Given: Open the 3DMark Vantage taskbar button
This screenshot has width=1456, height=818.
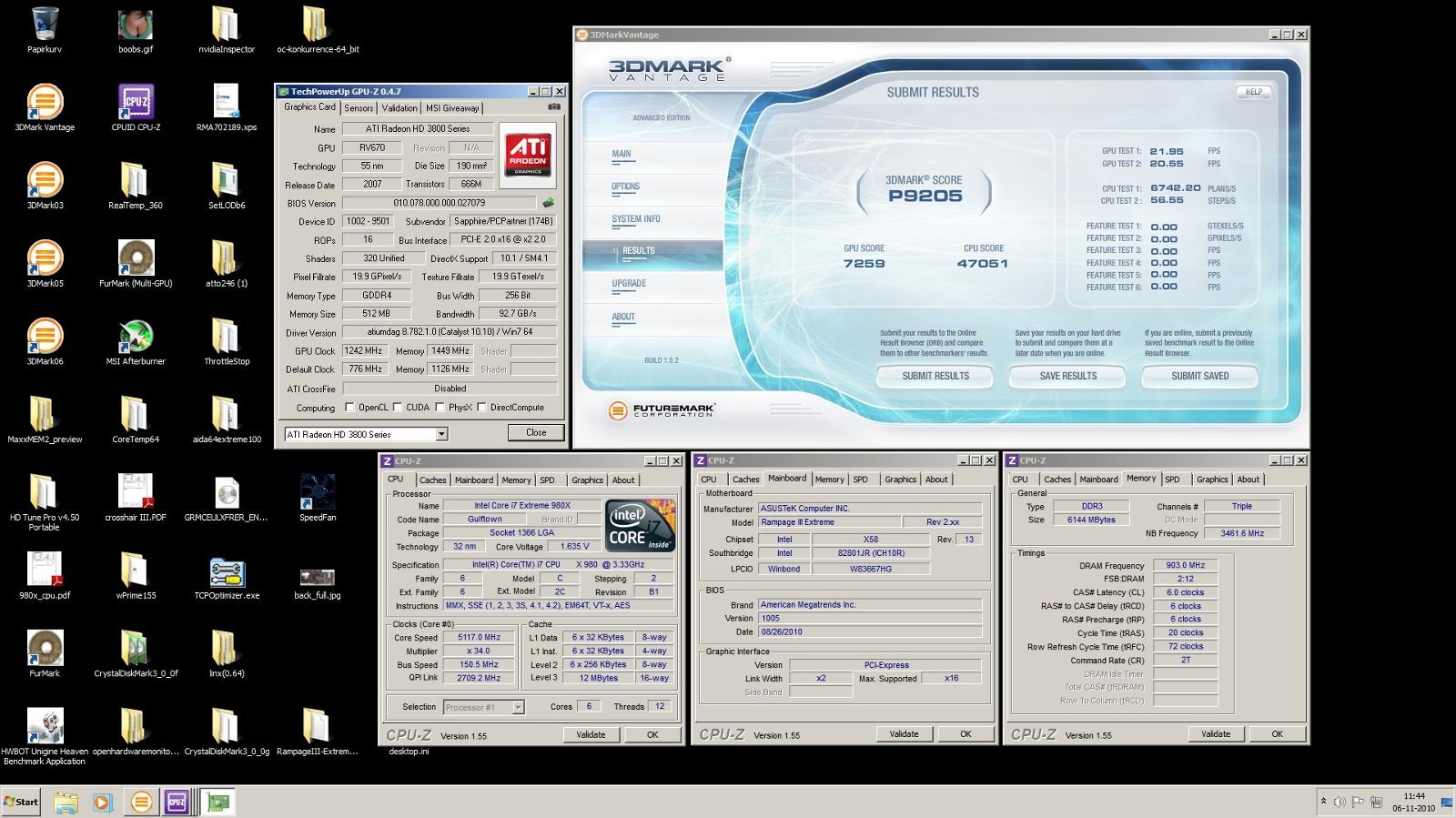Looking at the screenshot, I should pyautogui.click(x=140, y=802).
